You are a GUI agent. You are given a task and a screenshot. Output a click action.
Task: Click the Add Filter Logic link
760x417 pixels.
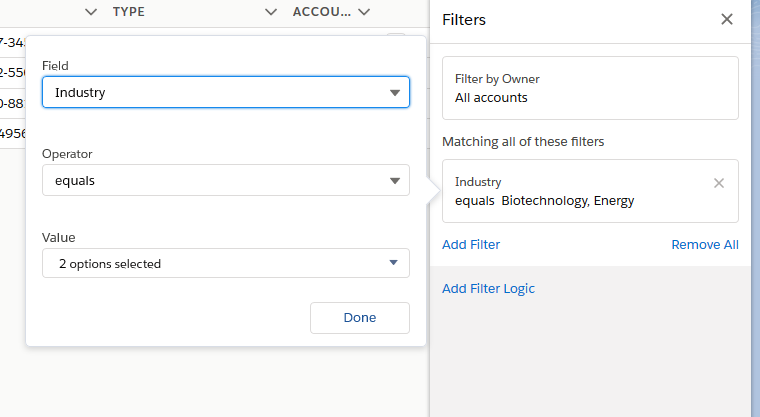point(488,289)
